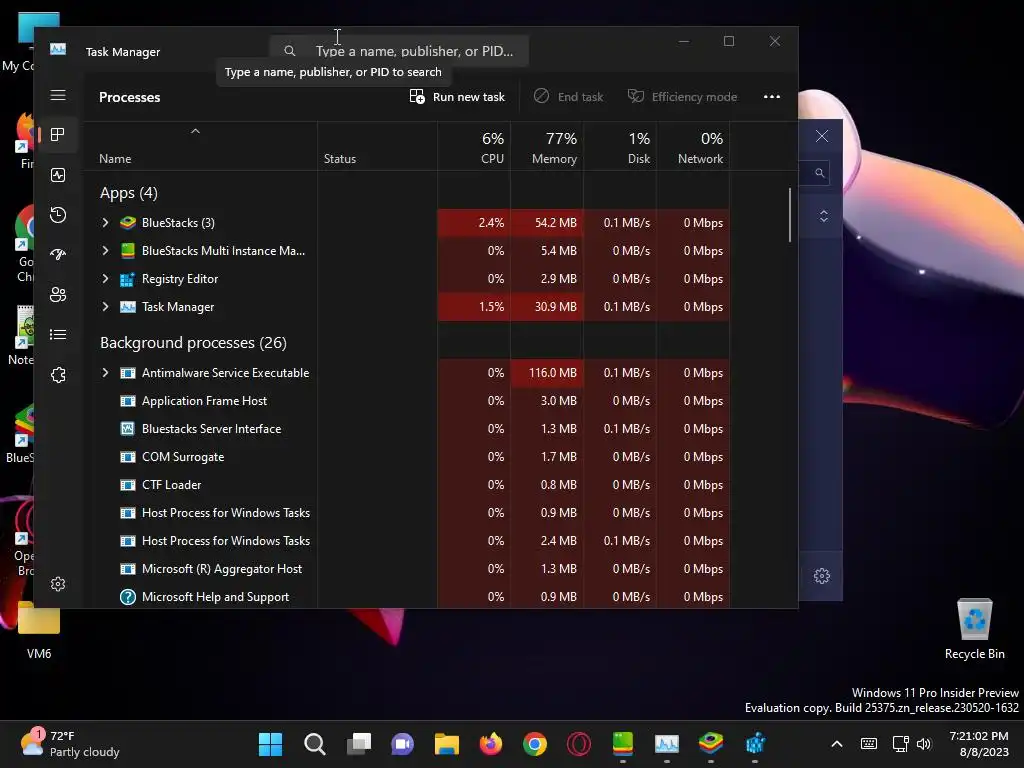The image size is (1024, 768).
Task: Click the Apps (4) group heading
Action: [x=128, y=193]
